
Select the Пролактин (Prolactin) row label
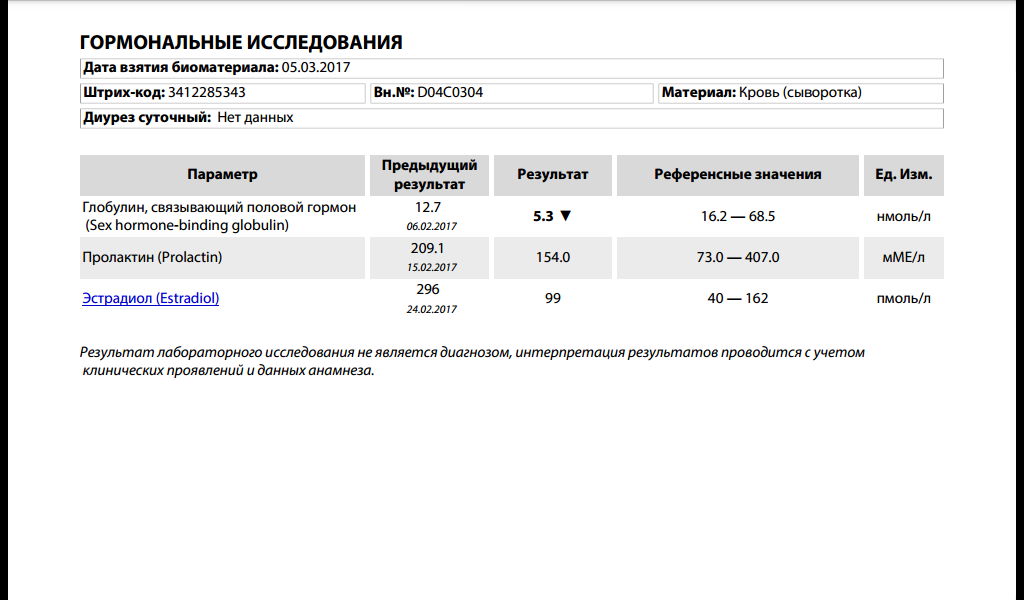point(152,257)
